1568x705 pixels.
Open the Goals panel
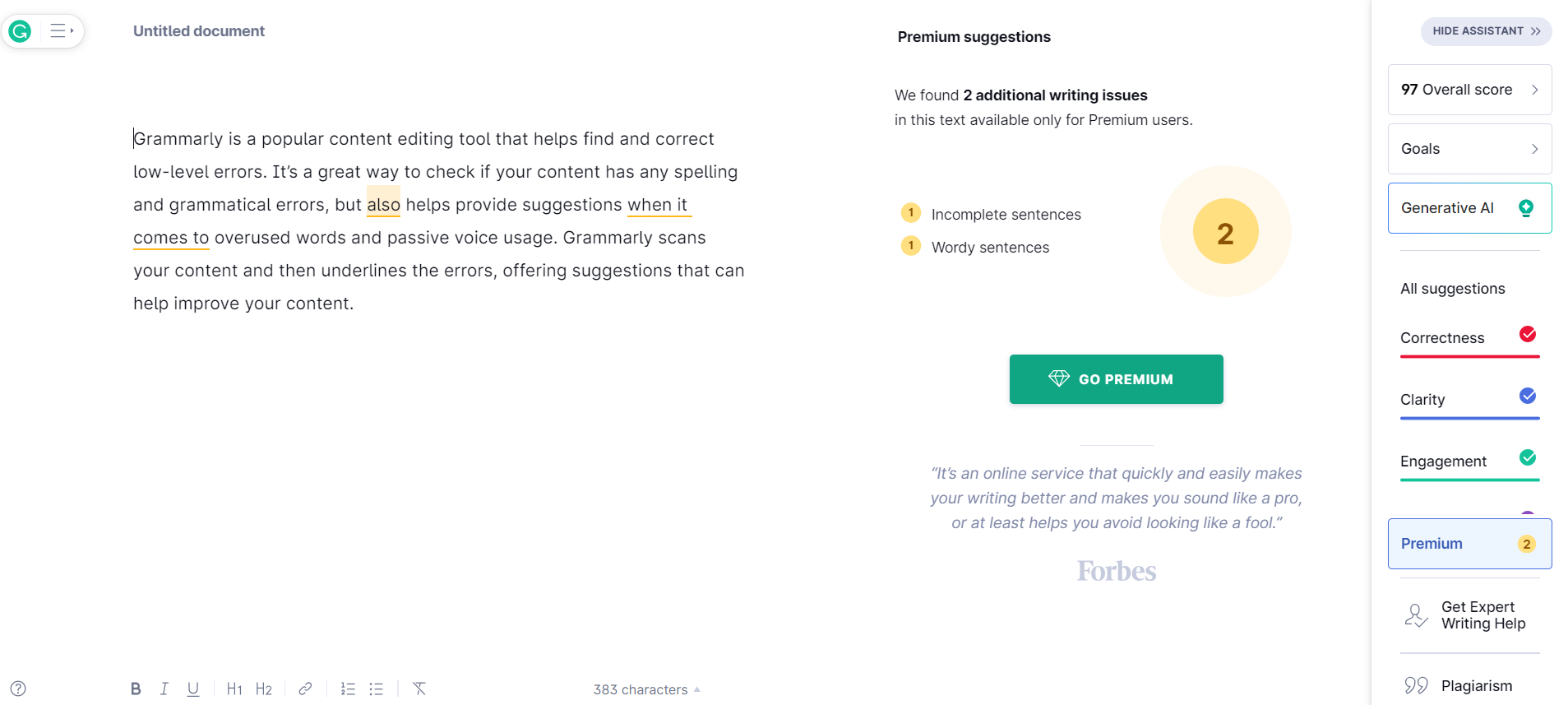click(1469, 149)
